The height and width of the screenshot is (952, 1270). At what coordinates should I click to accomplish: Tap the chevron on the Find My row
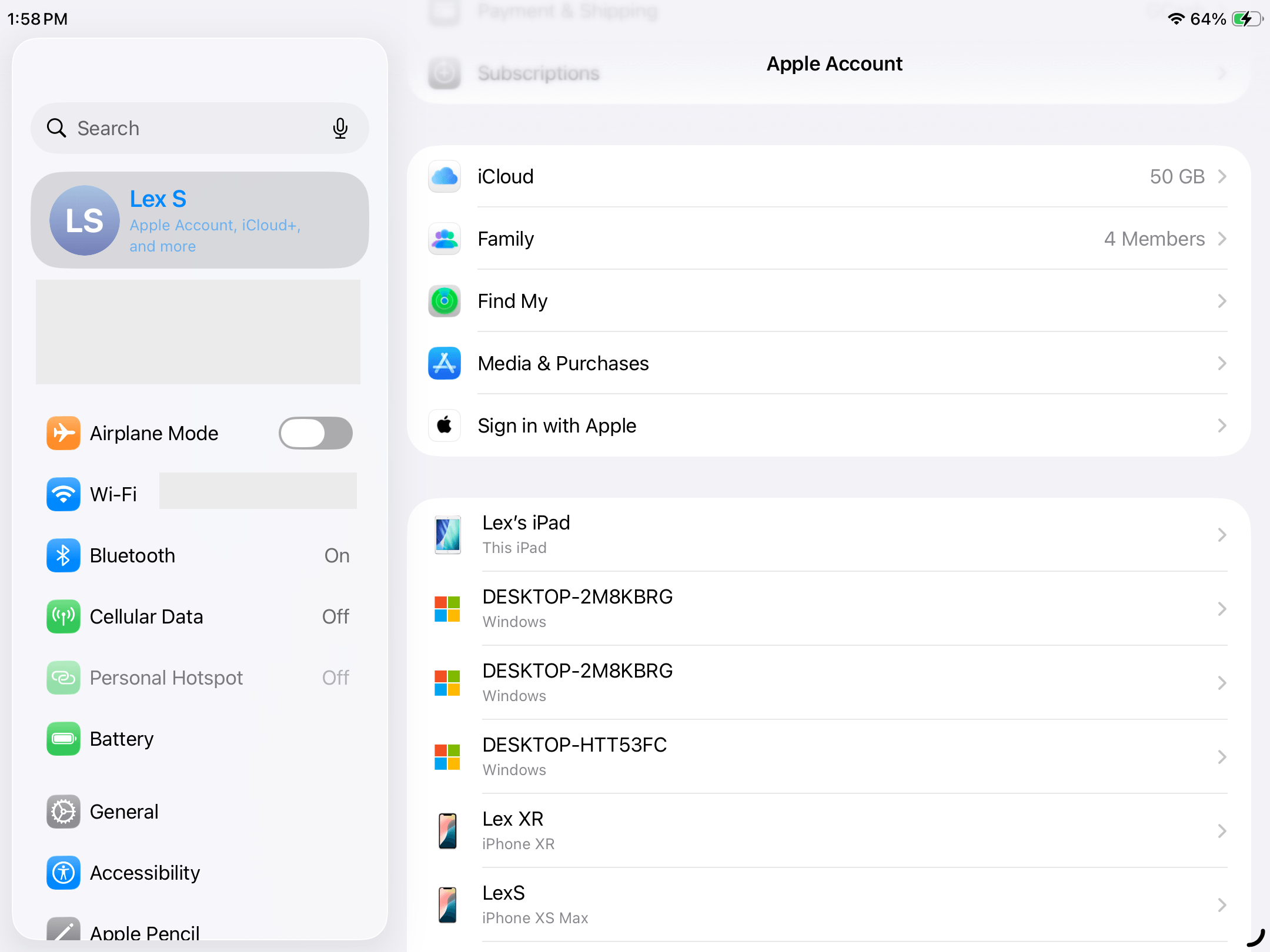(x=1222, y=301)
